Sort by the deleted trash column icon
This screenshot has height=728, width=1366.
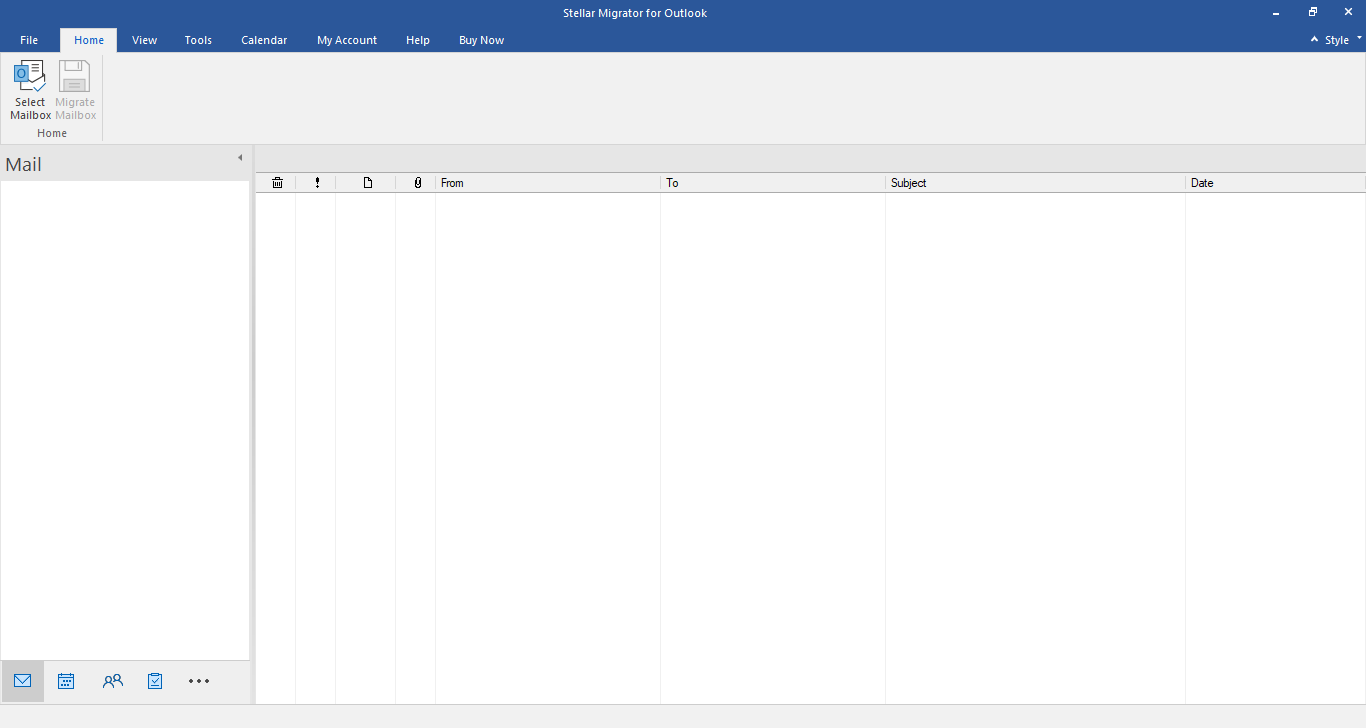point(277,183)
